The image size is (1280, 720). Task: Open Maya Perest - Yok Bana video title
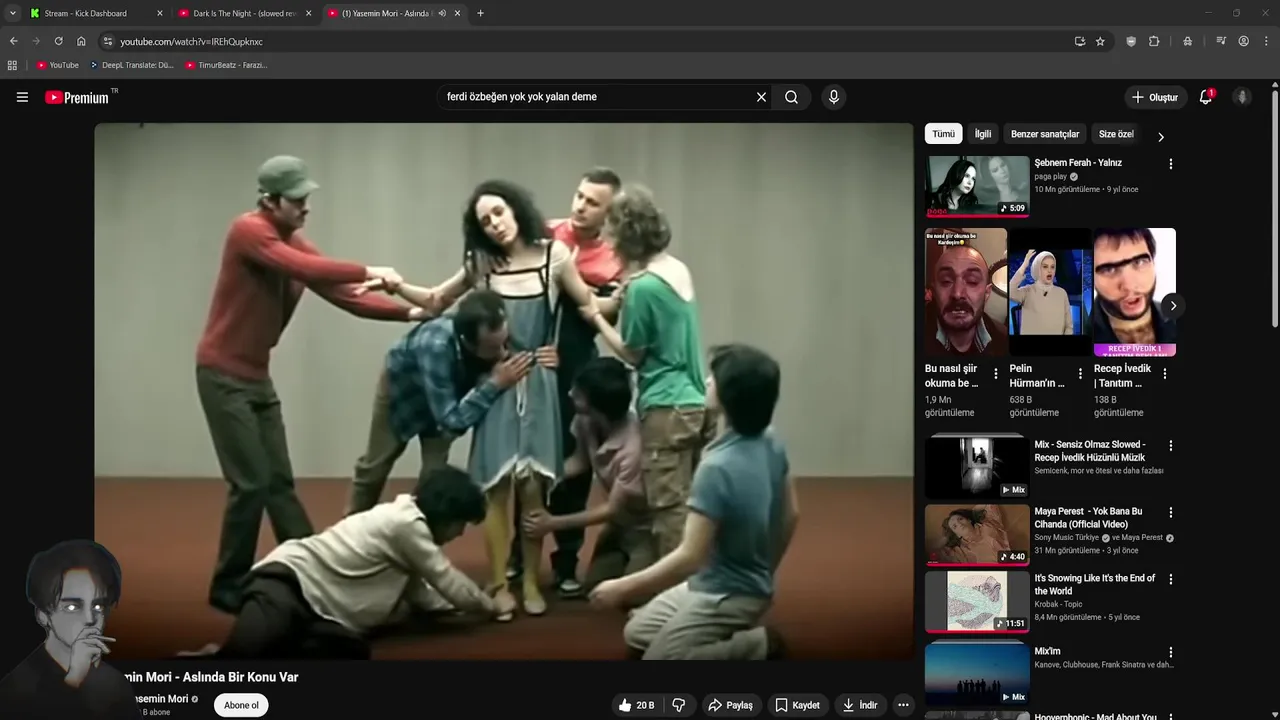pyautogui.click(x=1088, y=518)
